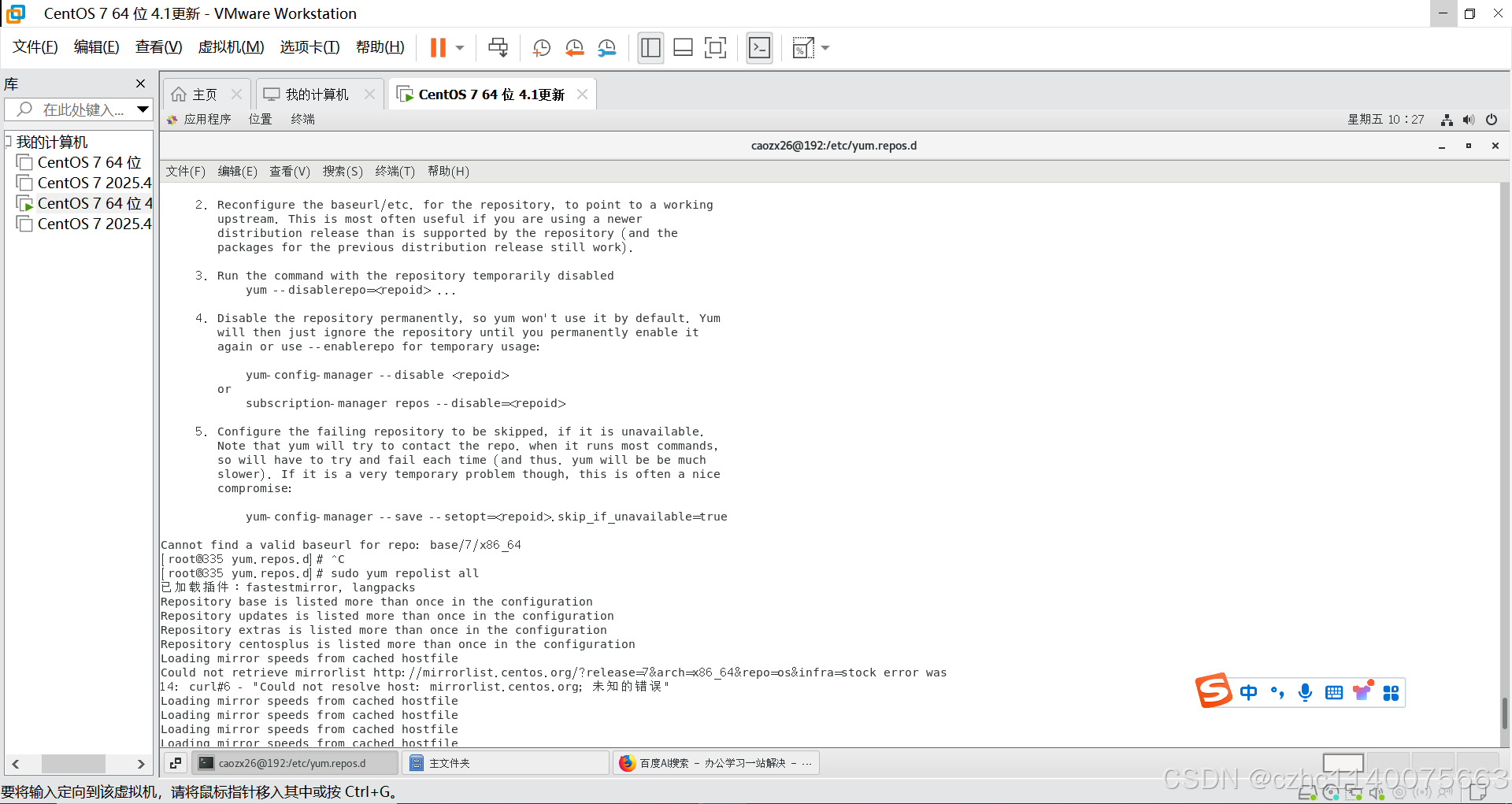Open the GNOME 位置 menu

coord(261,119)
